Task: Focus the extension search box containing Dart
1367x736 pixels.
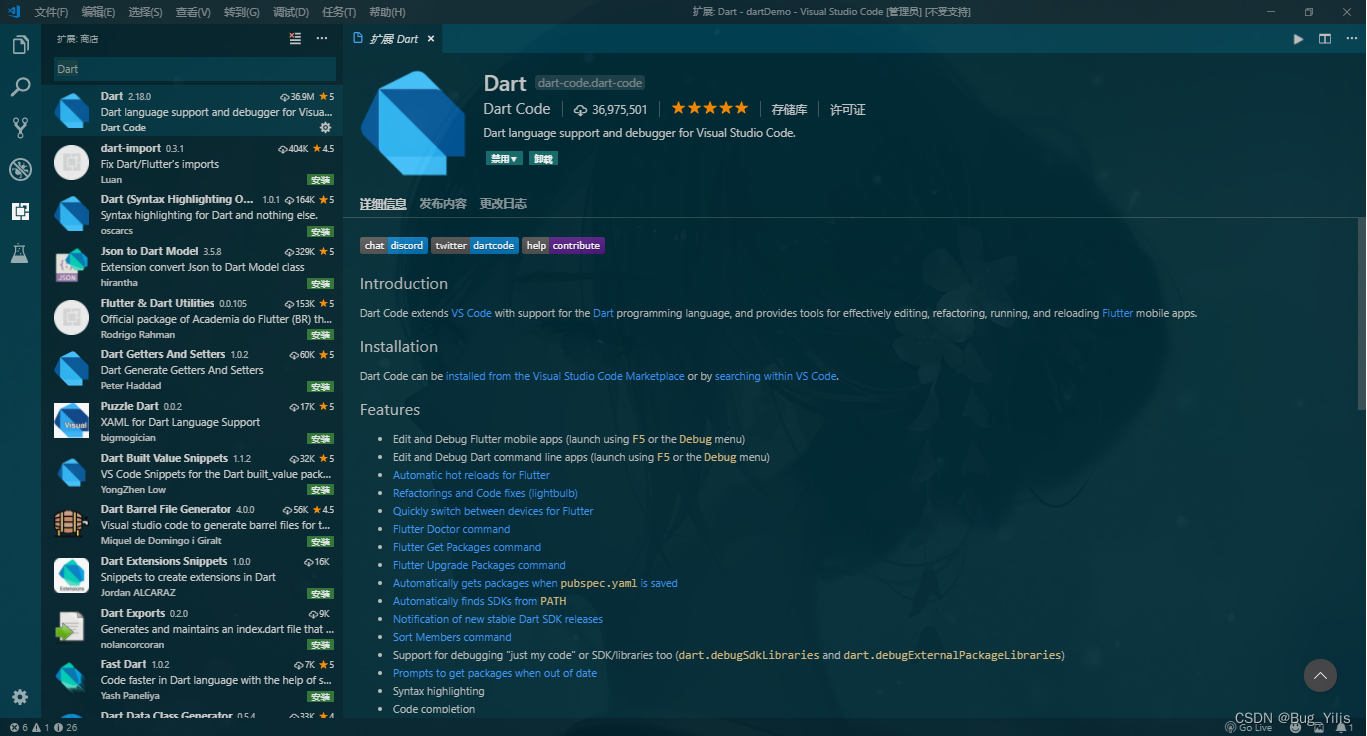Action: [x=195, y=69]
